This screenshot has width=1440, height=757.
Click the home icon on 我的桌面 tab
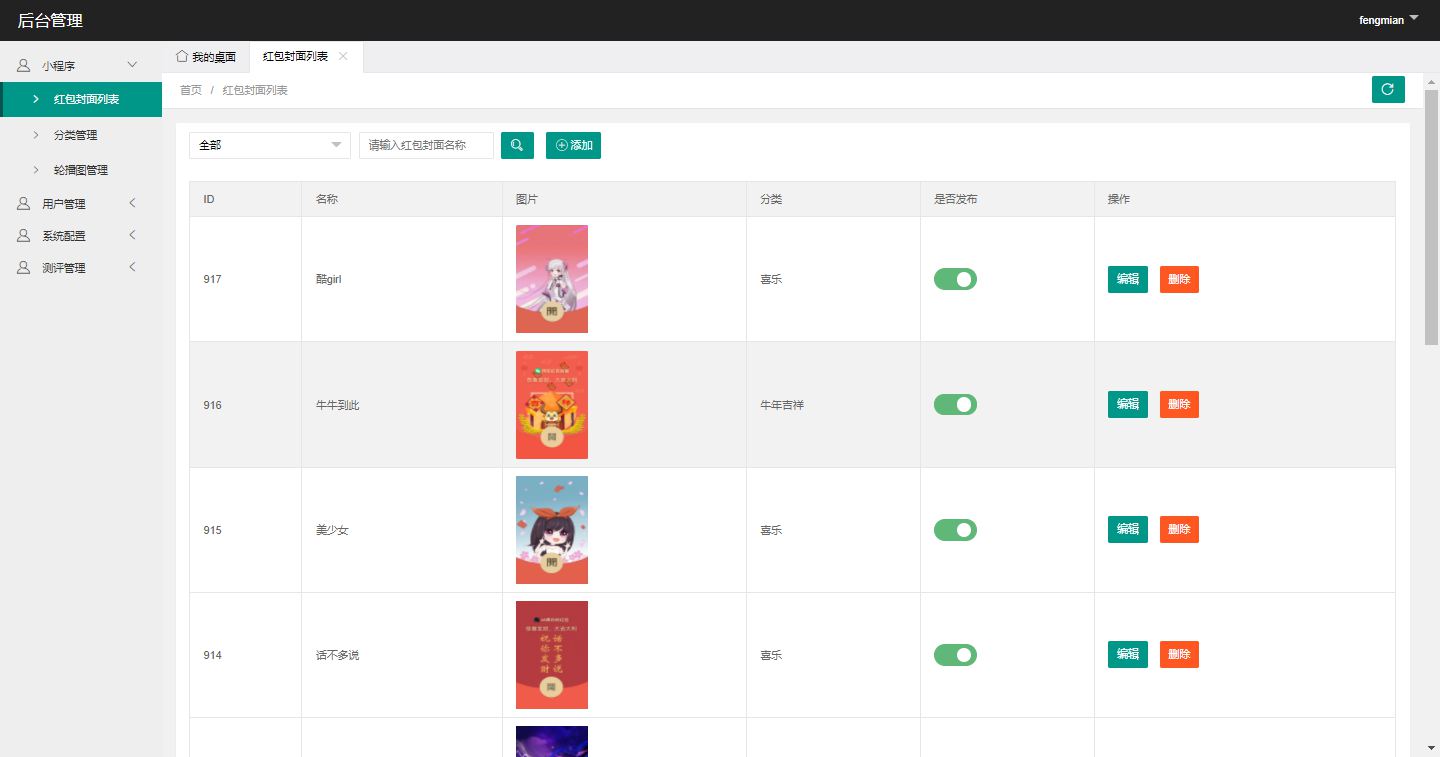click(182, 57)
